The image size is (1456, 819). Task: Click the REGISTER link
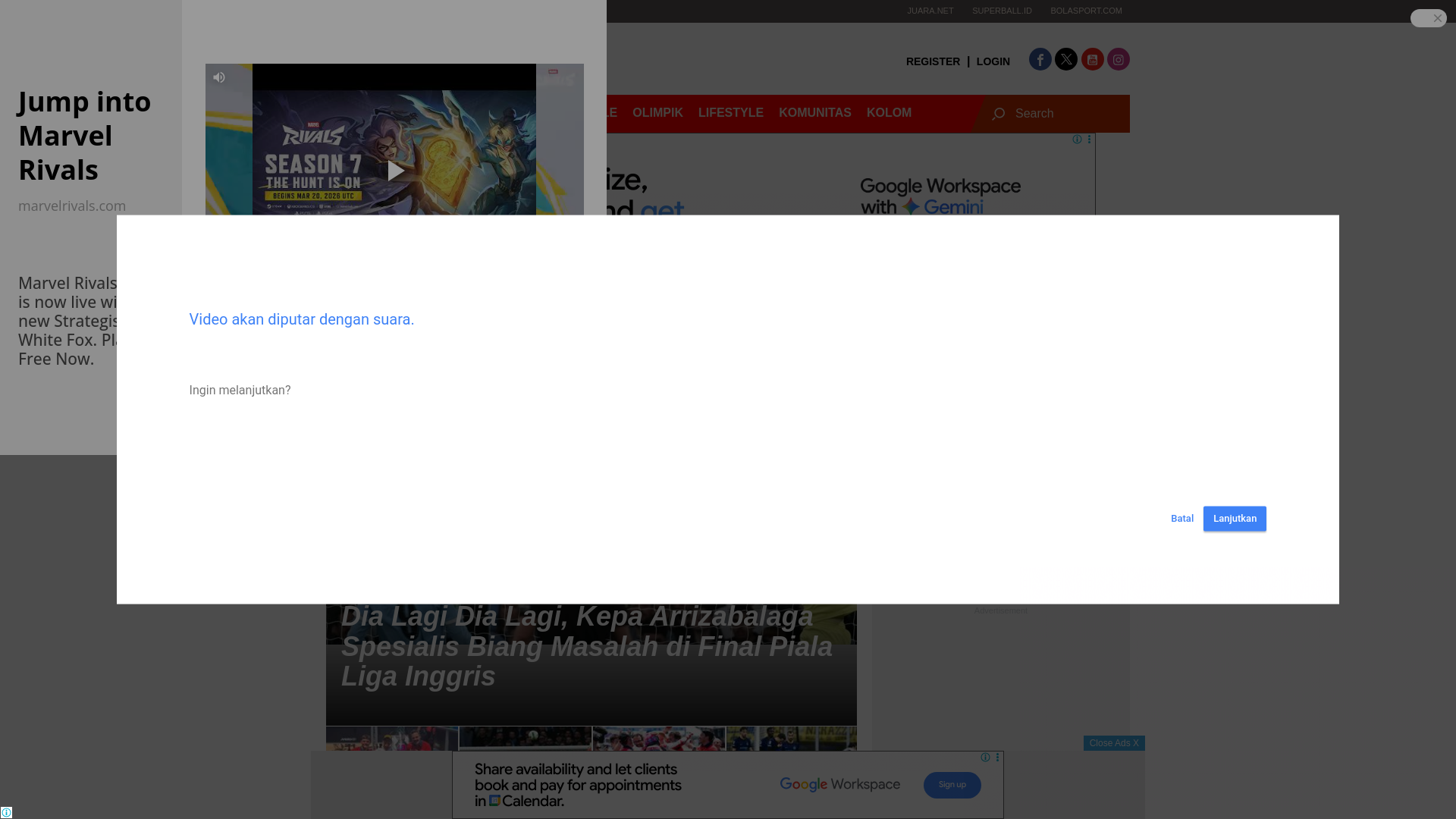(933, 61)
